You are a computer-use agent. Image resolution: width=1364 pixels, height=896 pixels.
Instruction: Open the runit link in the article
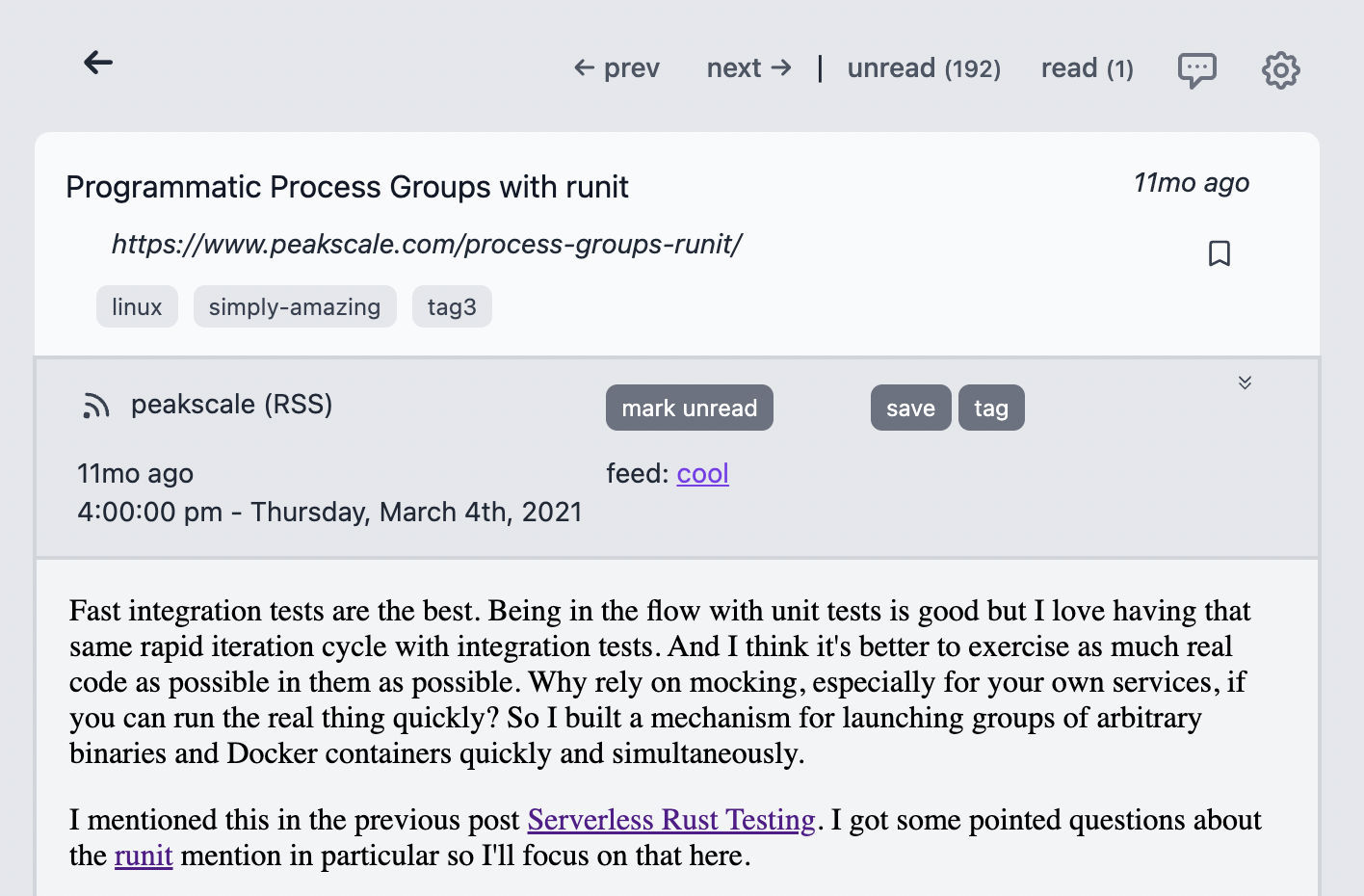[144, 856]
